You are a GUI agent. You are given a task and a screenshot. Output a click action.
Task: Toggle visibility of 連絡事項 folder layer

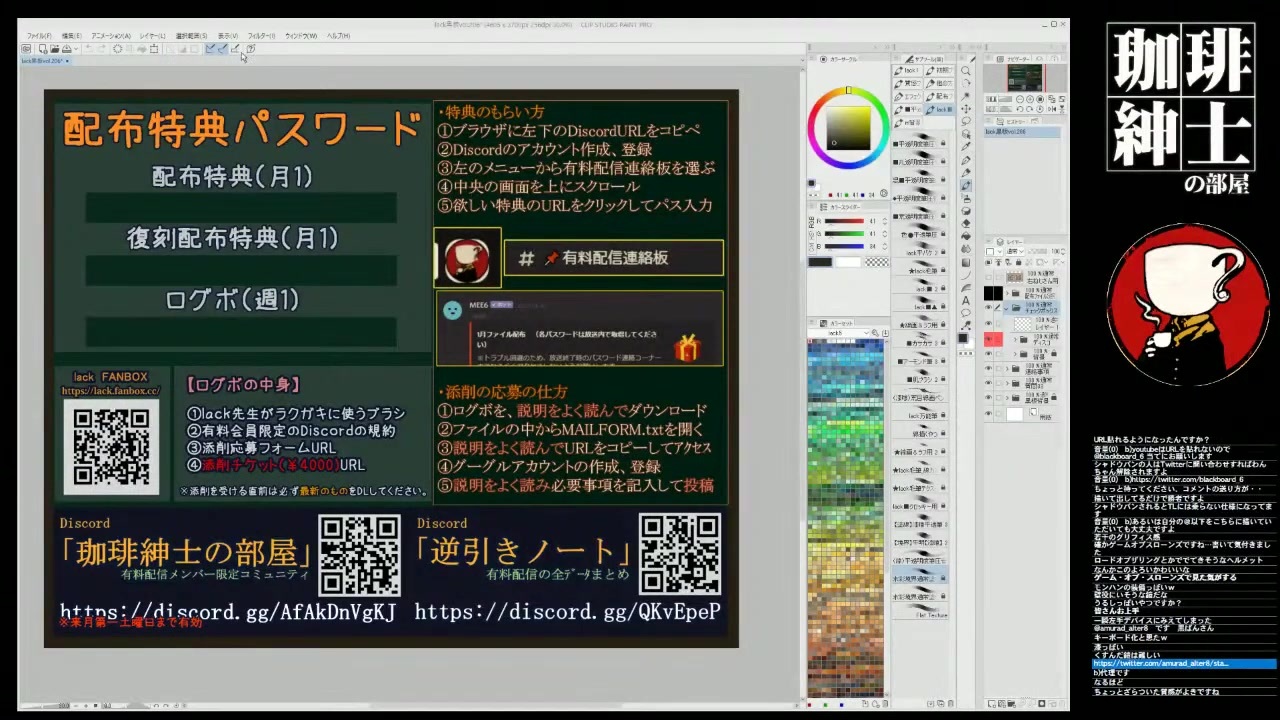tap(988, 368)
